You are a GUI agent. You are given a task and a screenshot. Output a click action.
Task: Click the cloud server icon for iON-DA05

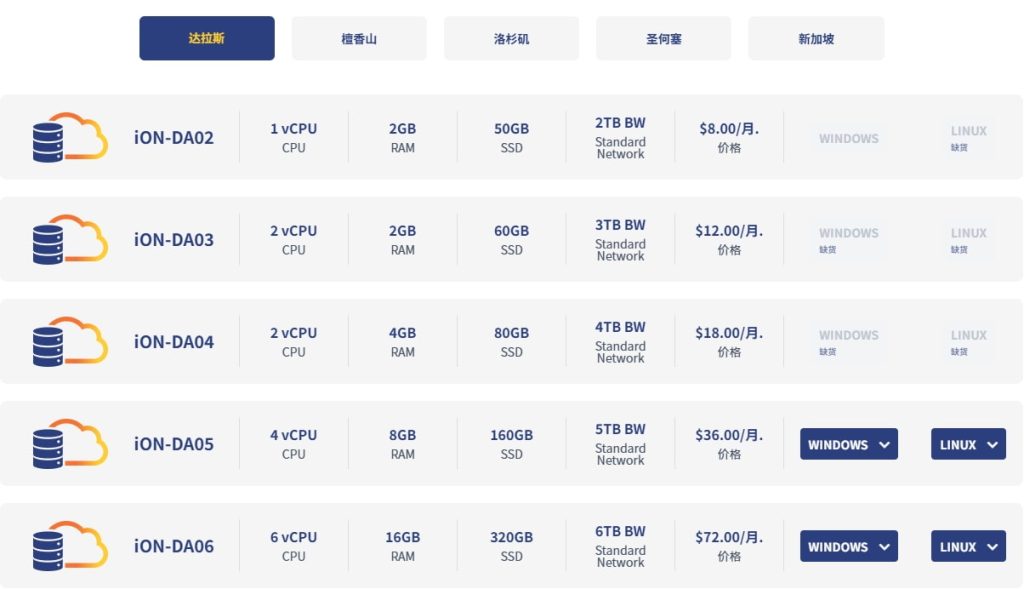tap(69, 443)
